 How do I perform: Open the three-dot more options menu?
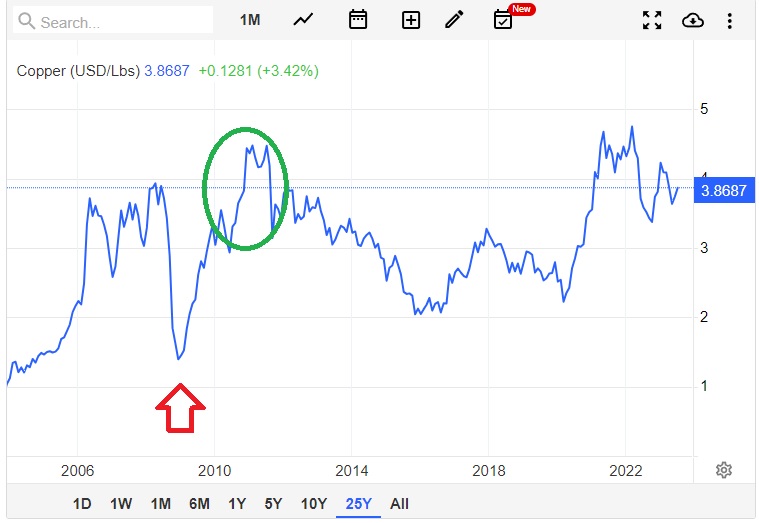click(730, 20)
